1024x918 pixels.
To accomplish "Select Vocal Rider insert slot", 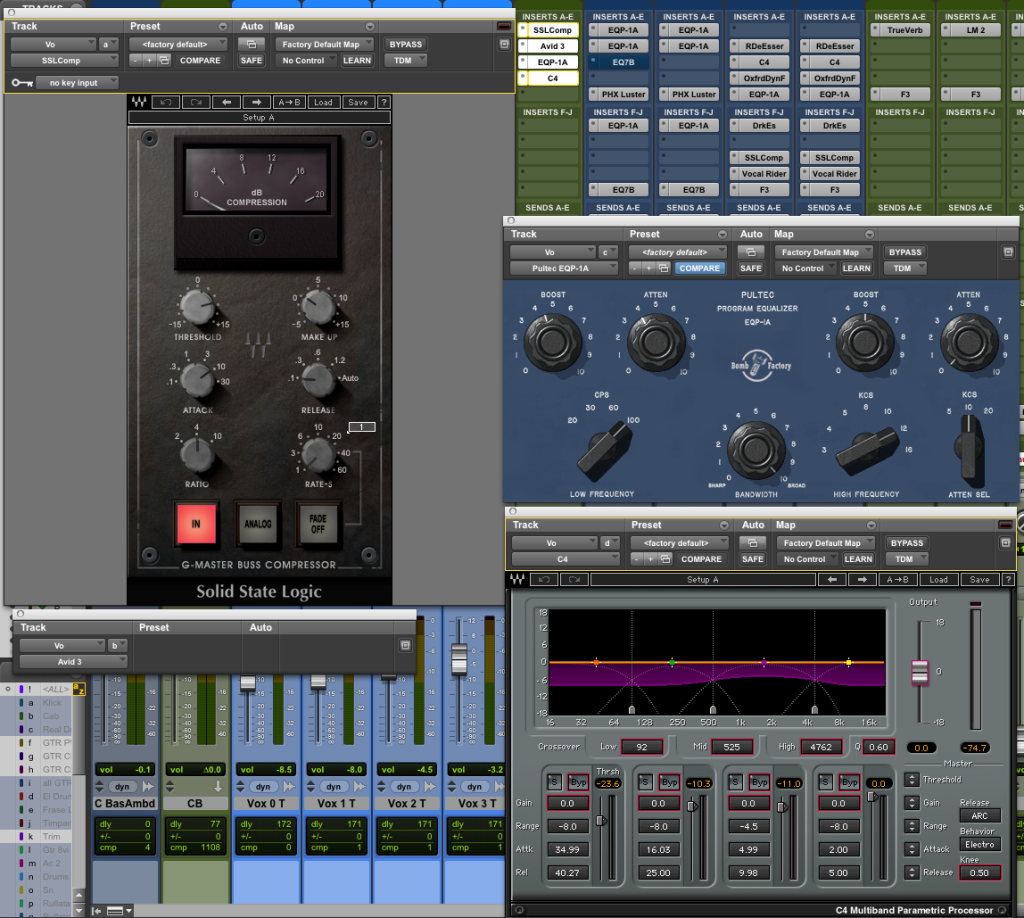I will (764, 174).
